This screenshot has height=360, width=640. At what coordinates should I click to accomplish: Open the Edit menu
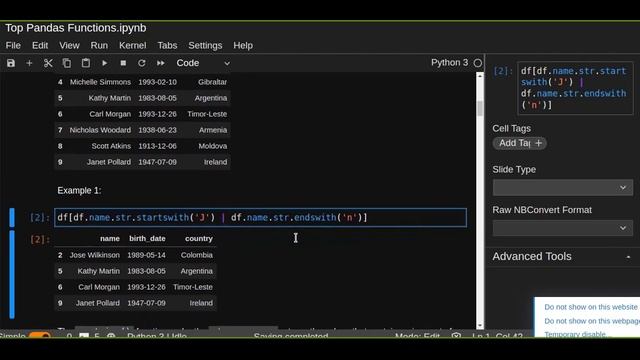pyautogui.click(x=40, y=45)
